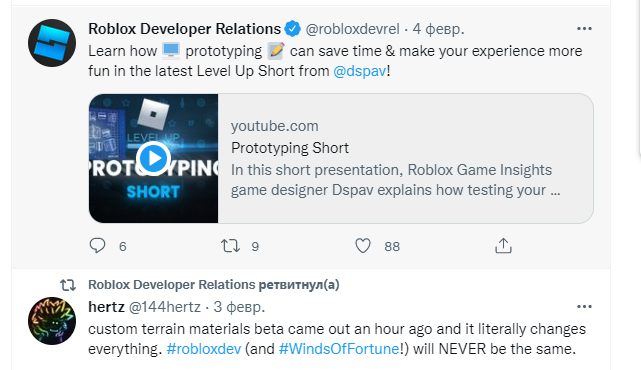Screen dimensions: 641x370
Task: Open the #robloxdev hashtag
Action: pyautogui.click(x=204, y=349)
